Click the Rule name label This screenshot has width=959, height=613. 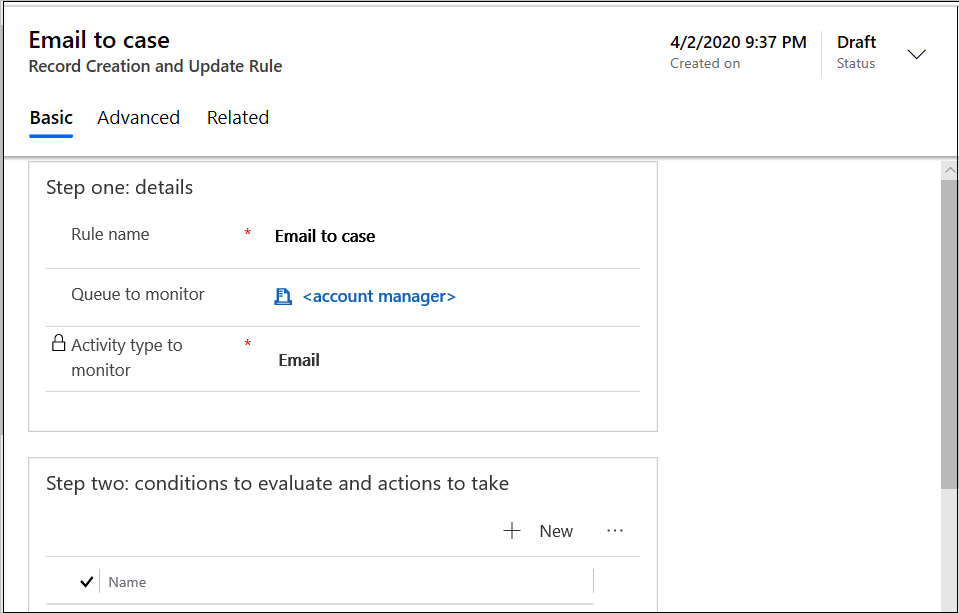[x=110, y=234]
